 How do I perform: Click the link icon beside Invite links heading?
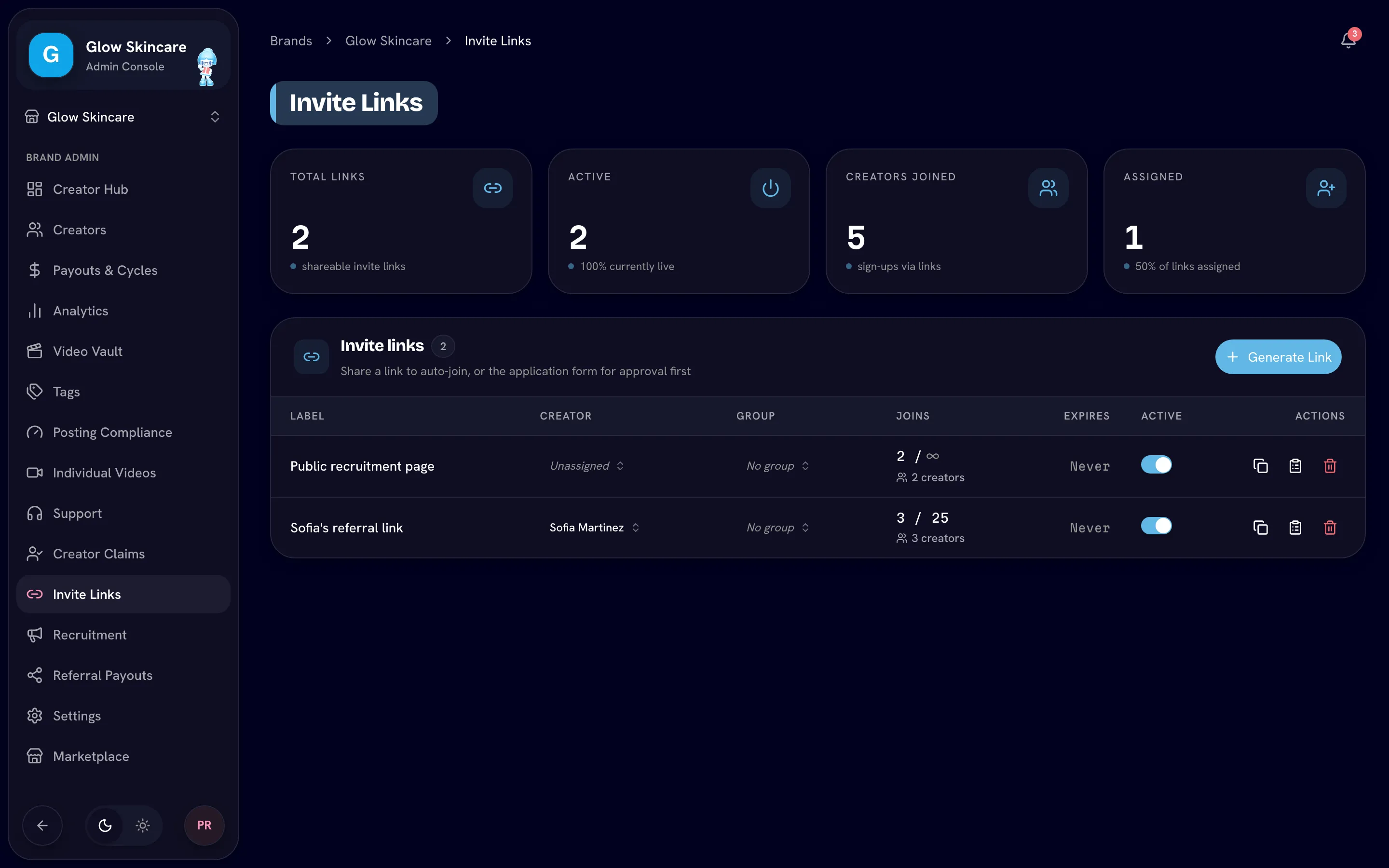pyautogui.click(x=311, y=356)
